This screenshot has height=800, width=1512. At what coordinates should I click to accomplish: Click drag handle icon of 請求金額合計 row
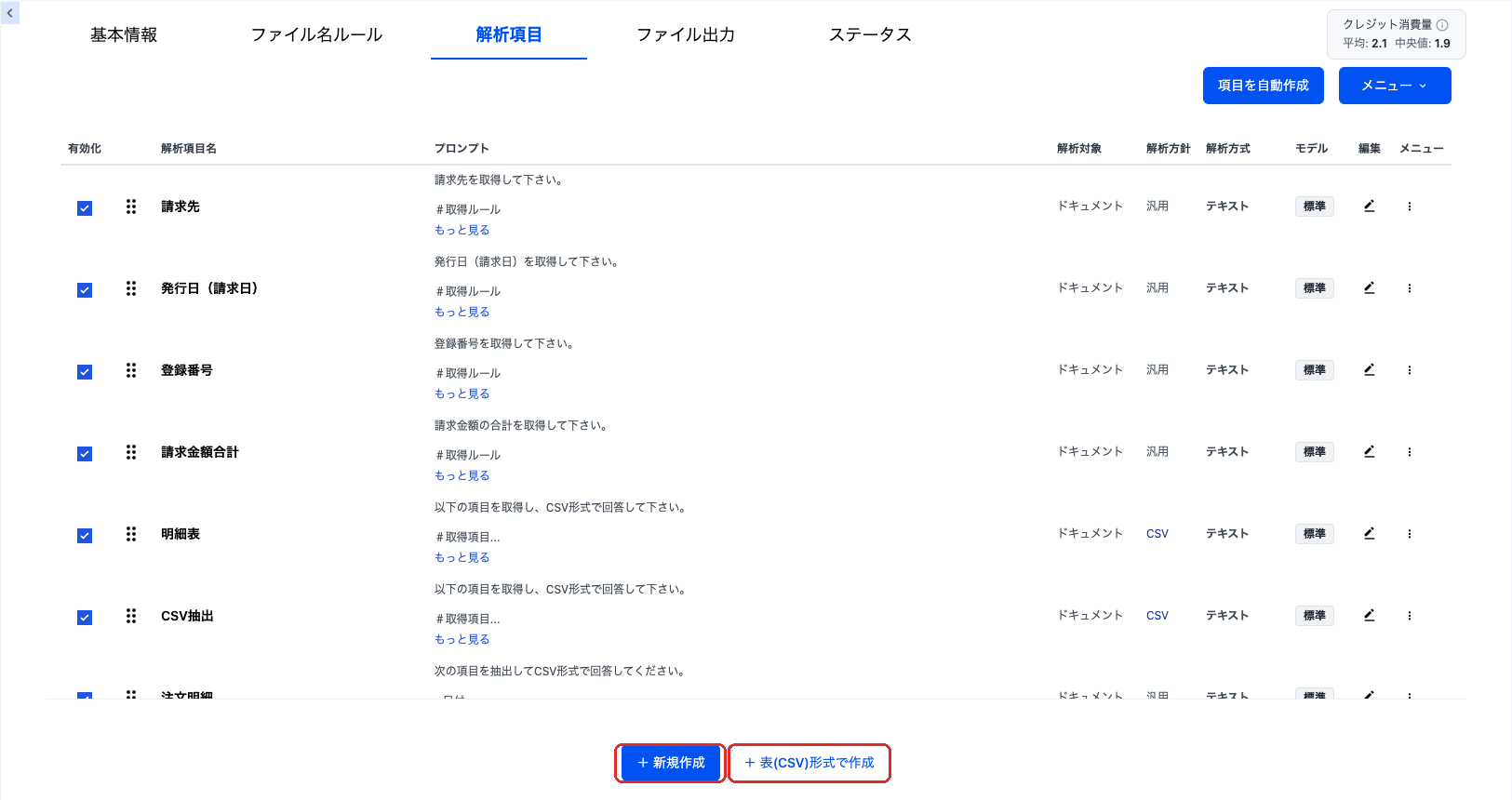point(131,452)
